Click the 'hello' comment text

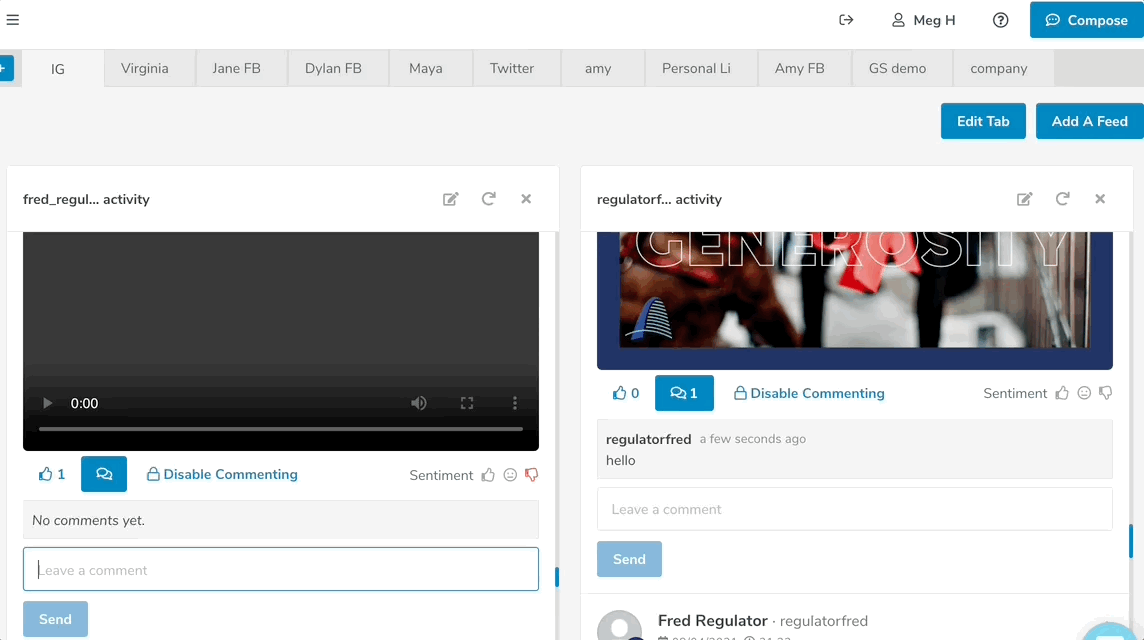click(620, 460)
